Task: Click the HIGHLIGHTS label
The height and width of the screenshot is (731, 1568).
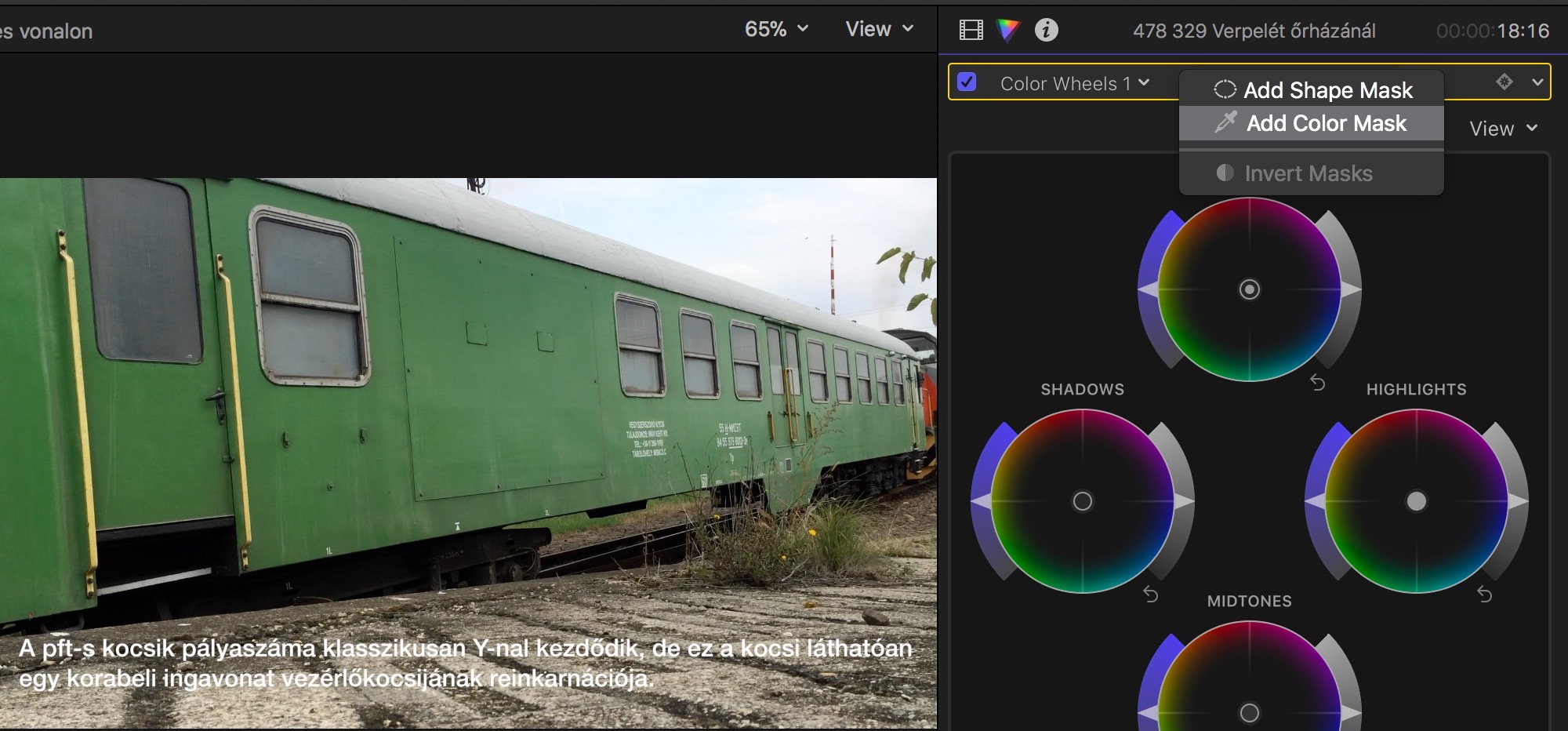Action: [1417, 389]
